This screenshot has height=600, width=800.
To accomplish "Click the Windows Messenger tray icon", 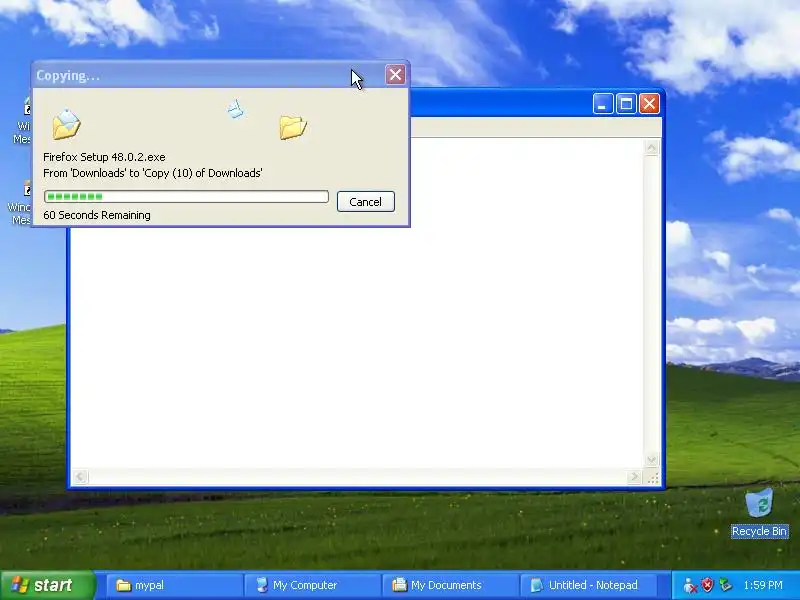I will (x=690, y=585).
